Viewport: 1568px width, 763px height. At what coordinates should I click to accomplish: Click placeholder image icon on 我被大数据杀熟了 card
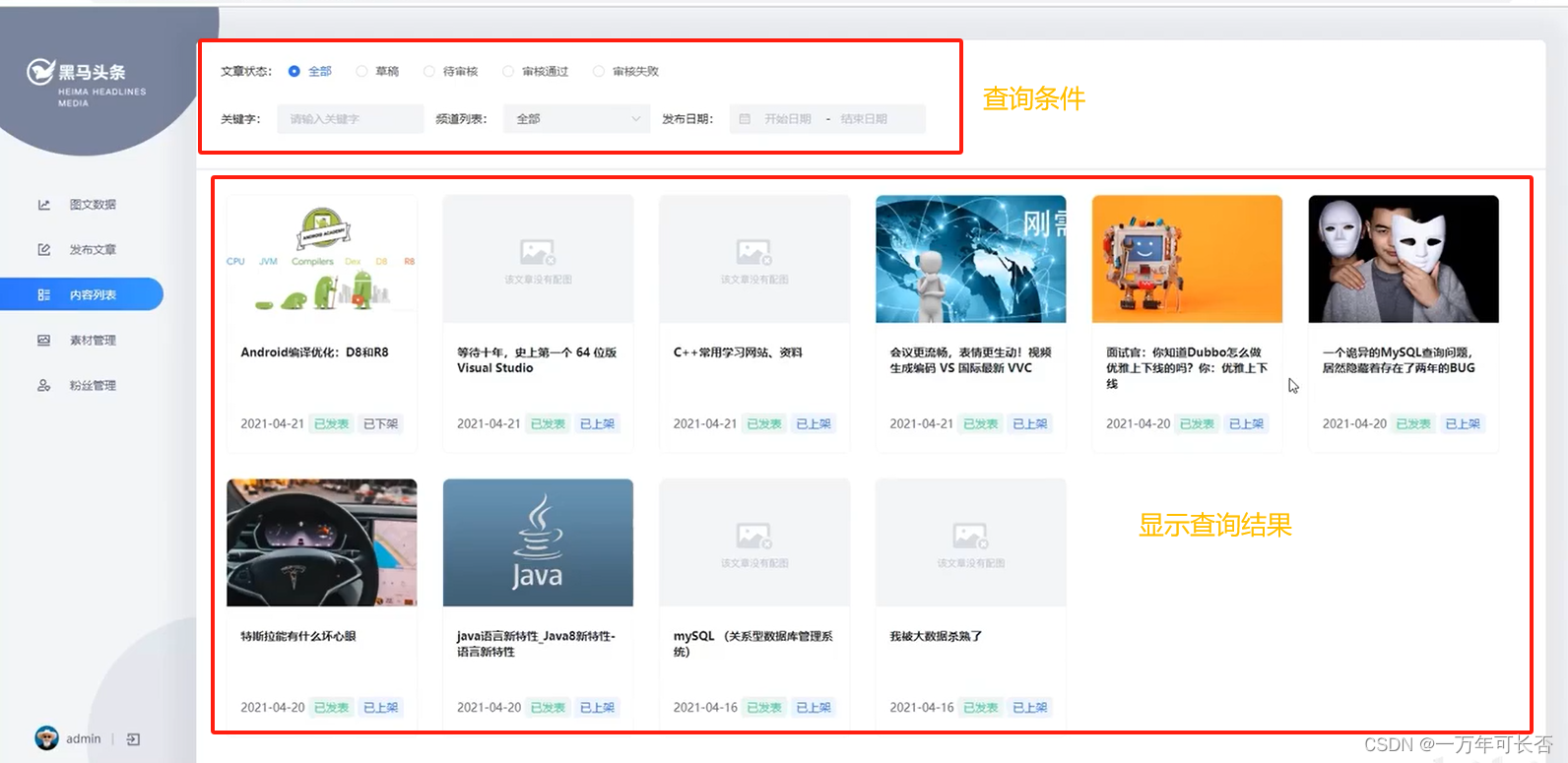coord(971,536)
